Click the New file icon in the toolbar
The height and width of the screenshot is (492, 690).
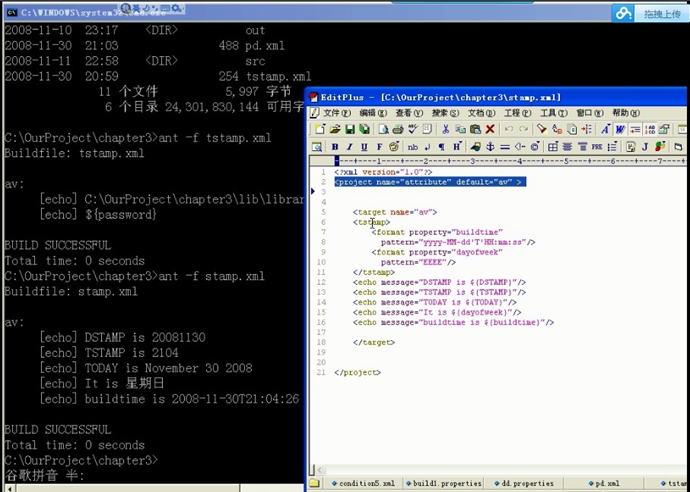tap(320, 129)
